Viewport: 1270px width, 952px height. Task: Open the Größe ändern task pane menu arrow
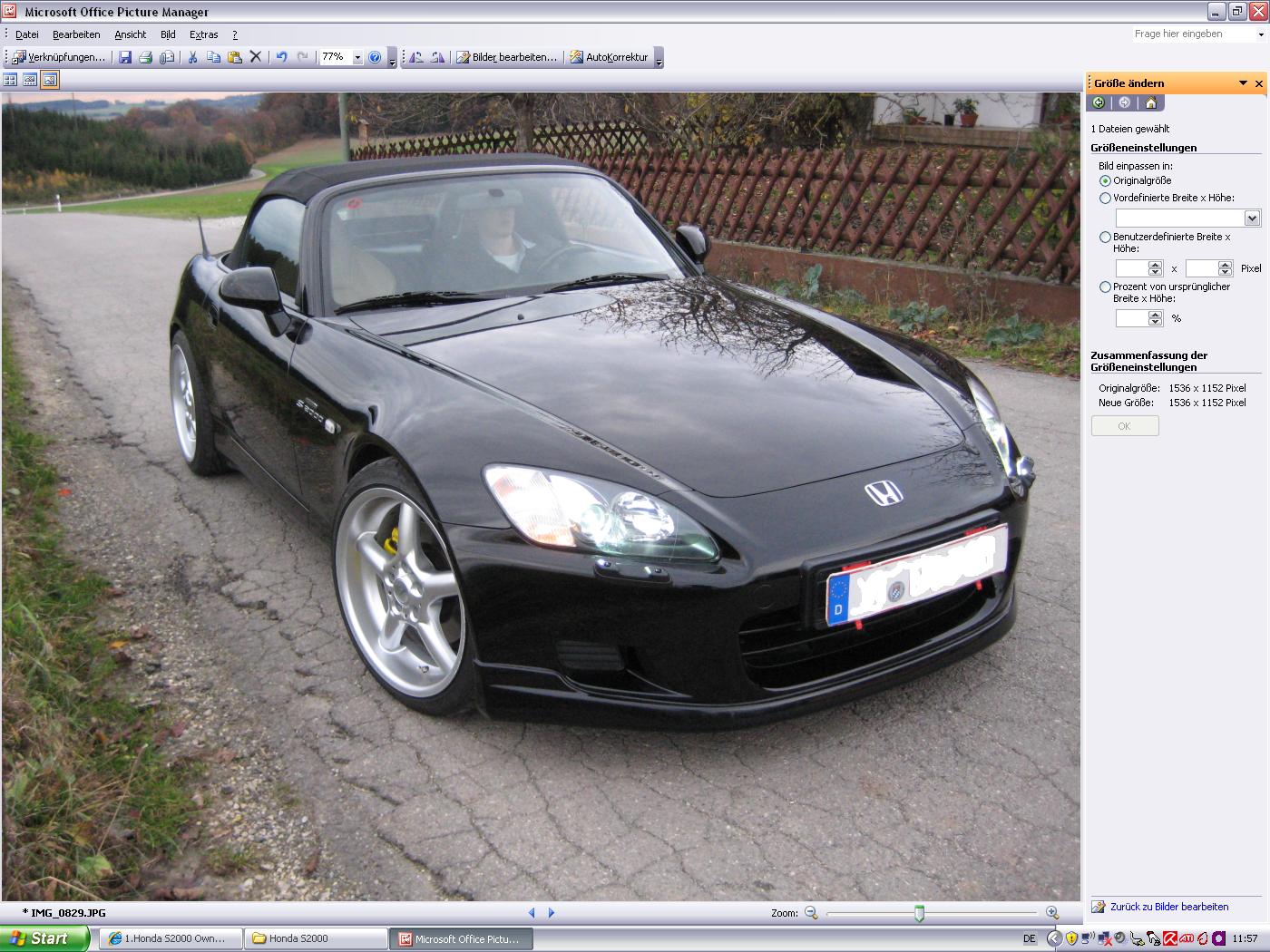pyautogui.click(x=1243, y=83)
